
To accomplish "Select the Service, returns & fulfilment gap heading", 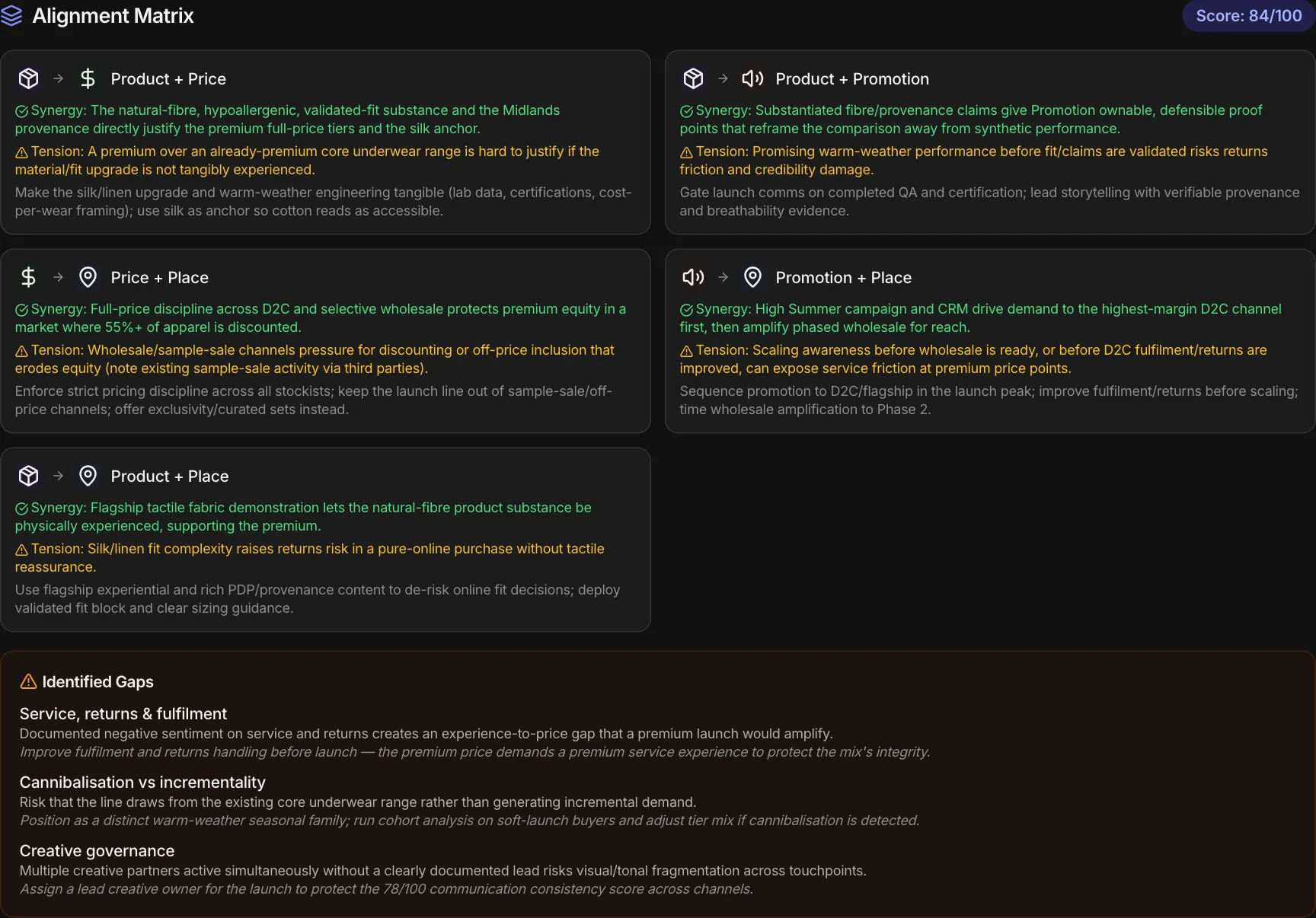I will 123,714.
